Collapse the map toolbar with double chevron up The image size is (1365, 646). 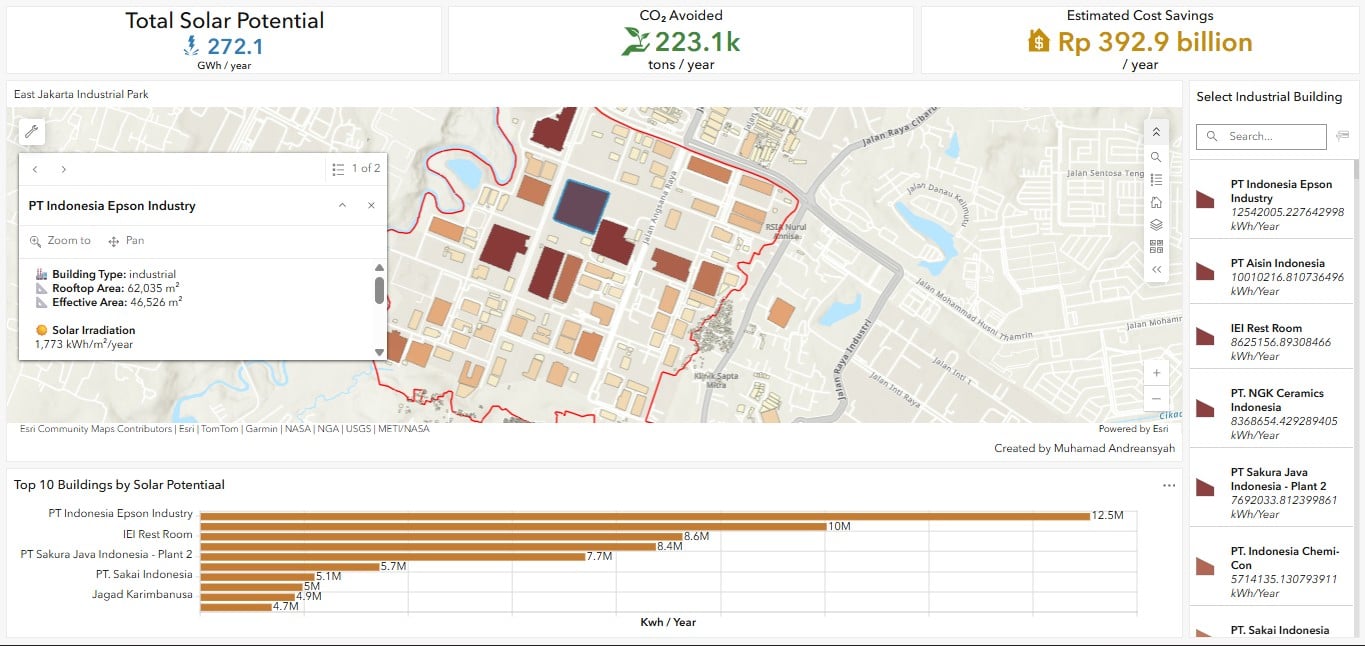click(1156, 132)
